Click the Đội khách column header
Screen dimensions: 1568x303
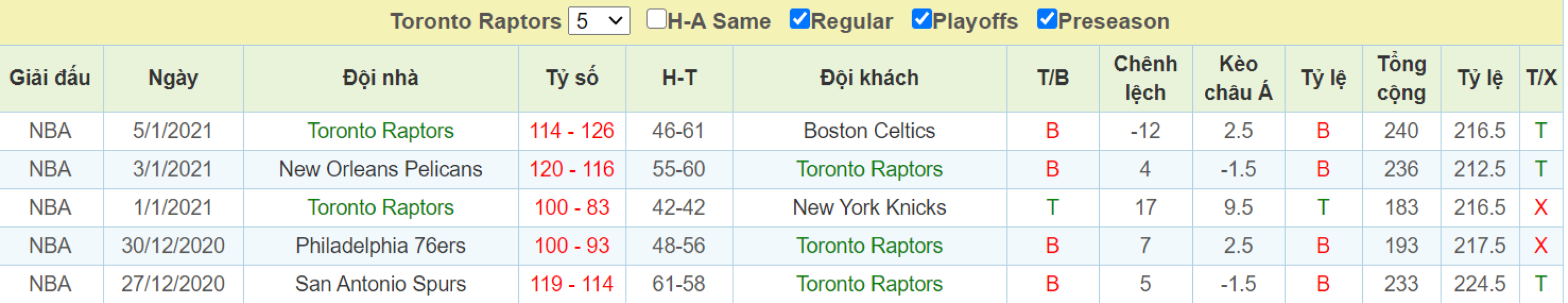click(x=869, y=78)
